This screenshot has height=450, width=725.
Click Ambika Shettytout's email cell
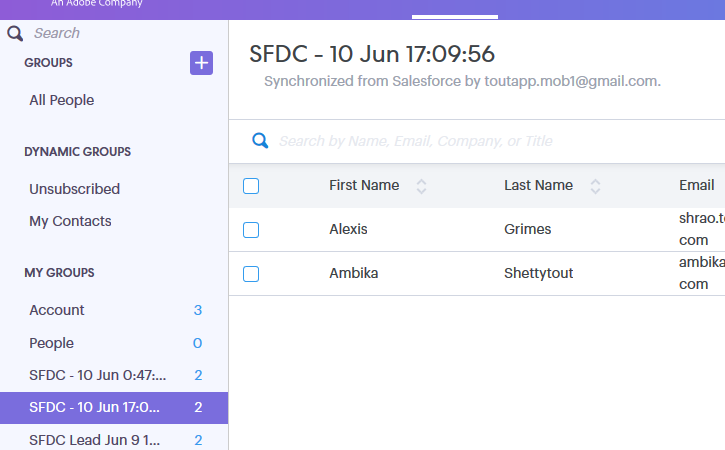pos(701,273)
